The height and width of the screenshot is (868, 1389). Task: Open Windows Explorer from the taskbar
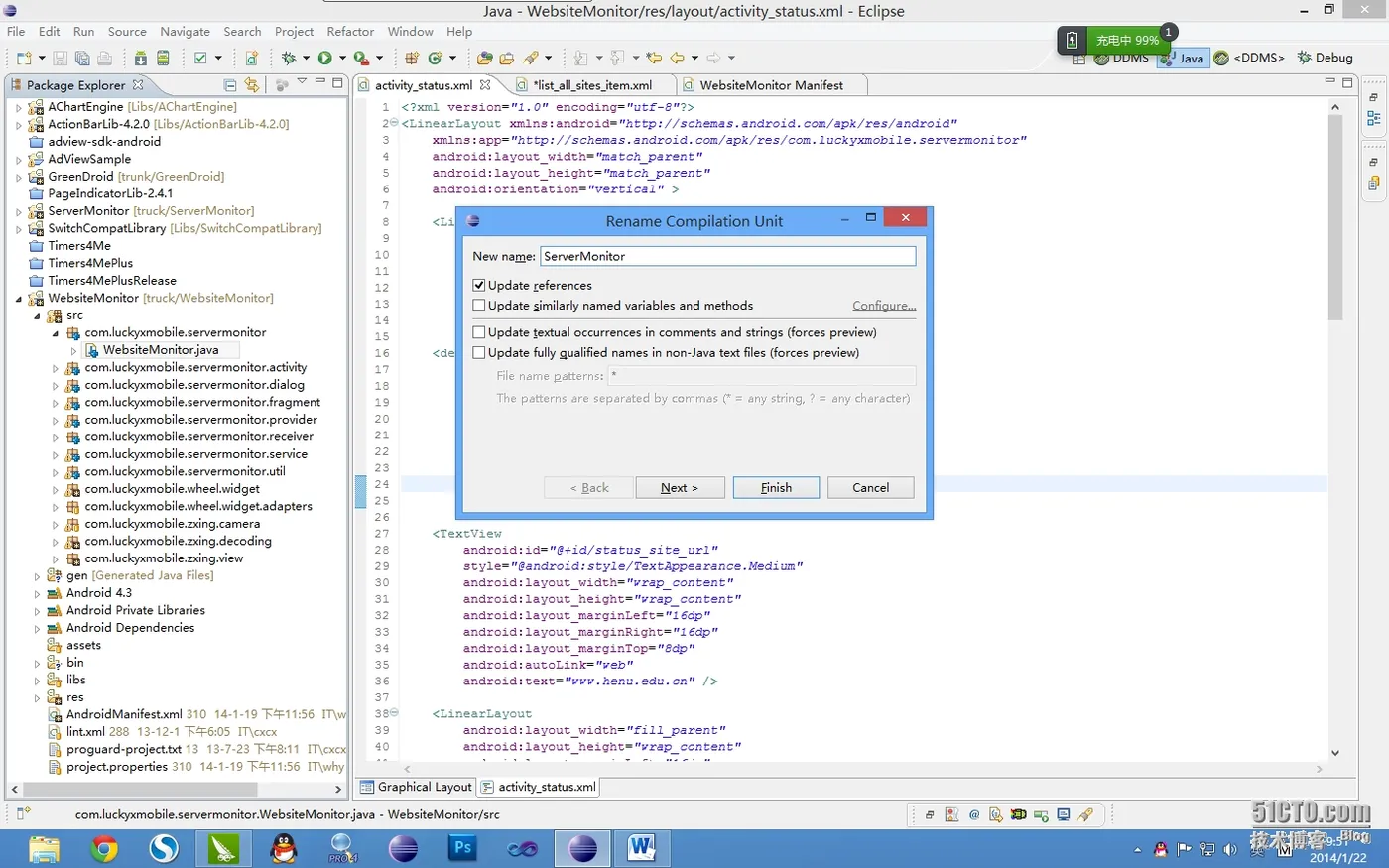(45, 848)
